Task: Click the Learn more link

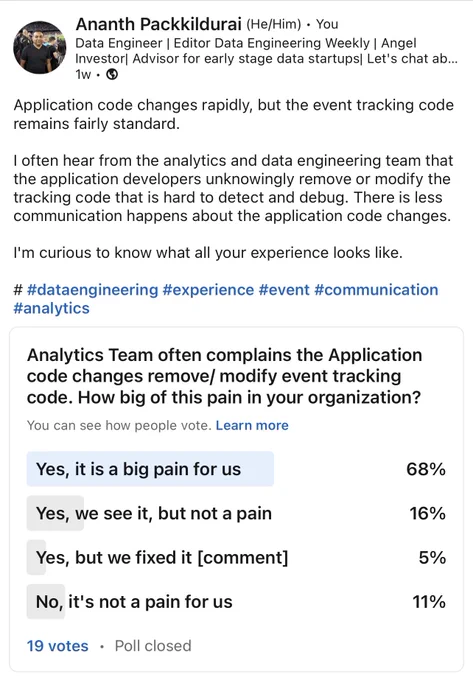Action: (252, 425)
